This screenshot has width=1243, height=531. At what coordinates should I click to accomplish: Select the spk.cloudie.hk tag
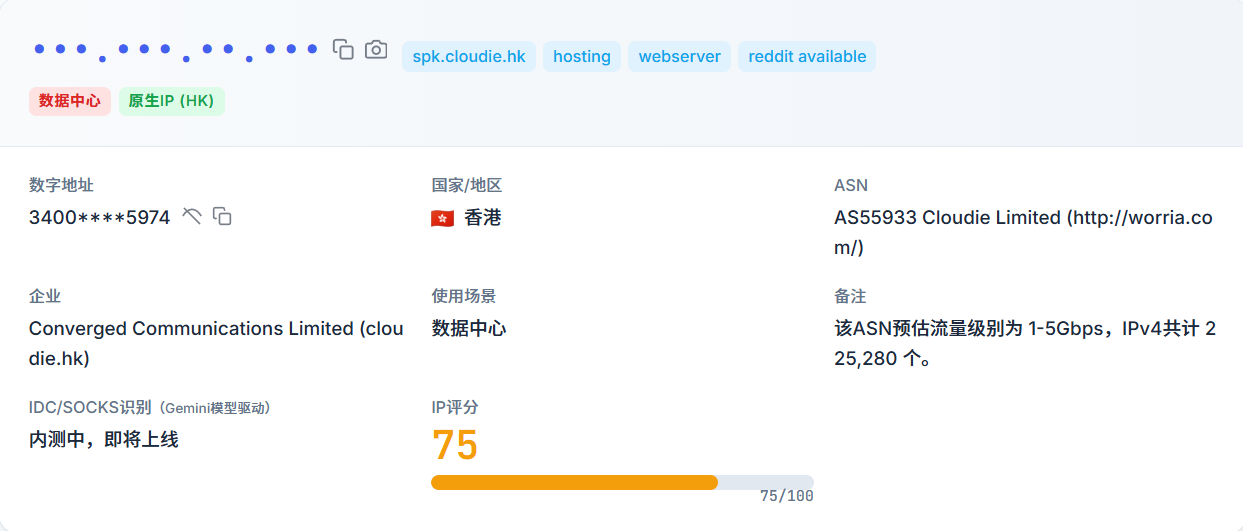(x=469, y=56)
